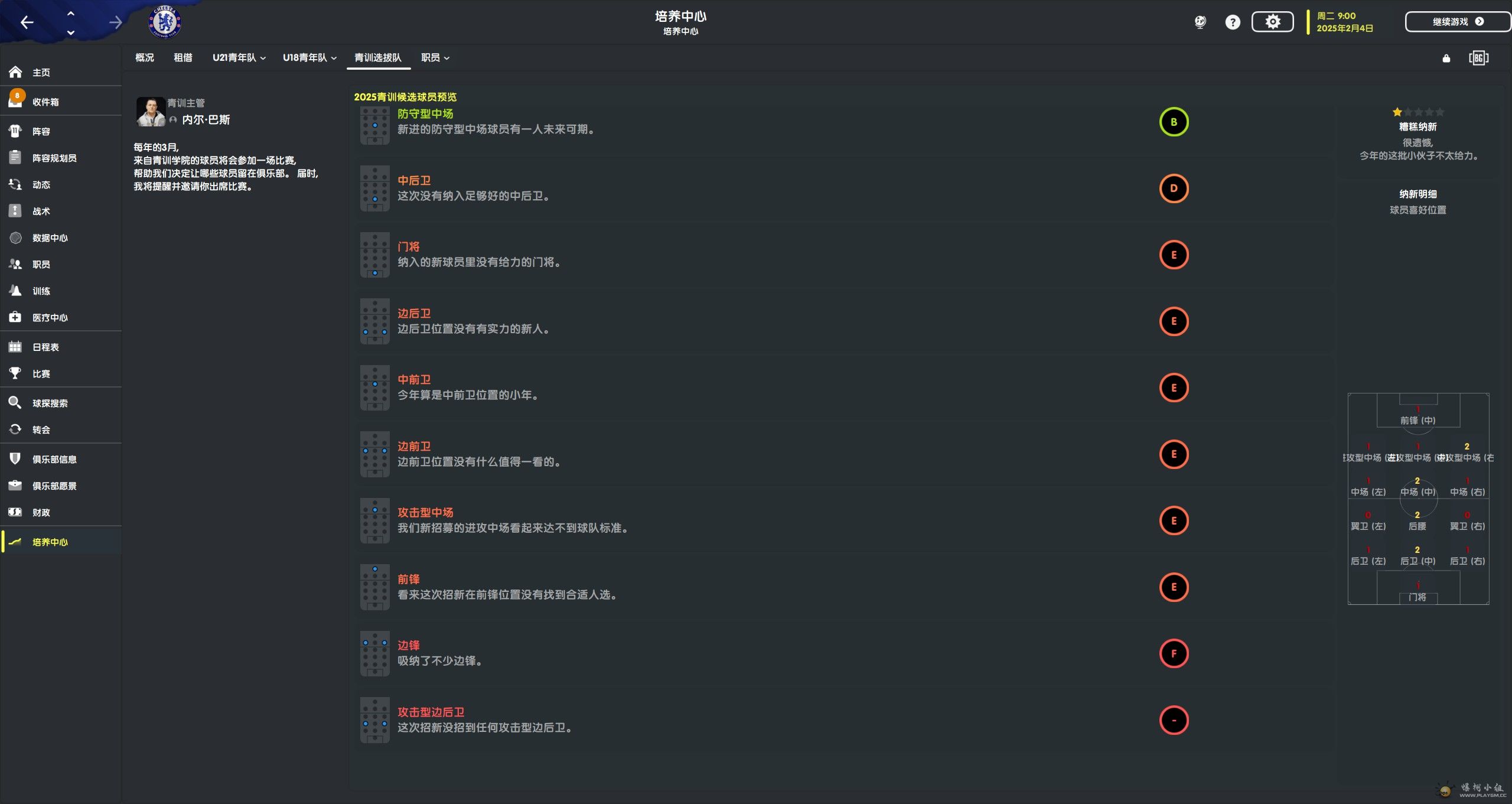Click 后卫 (中) on the pitch map
The height and width of the screenshot is (804, 1512).
1417,561
